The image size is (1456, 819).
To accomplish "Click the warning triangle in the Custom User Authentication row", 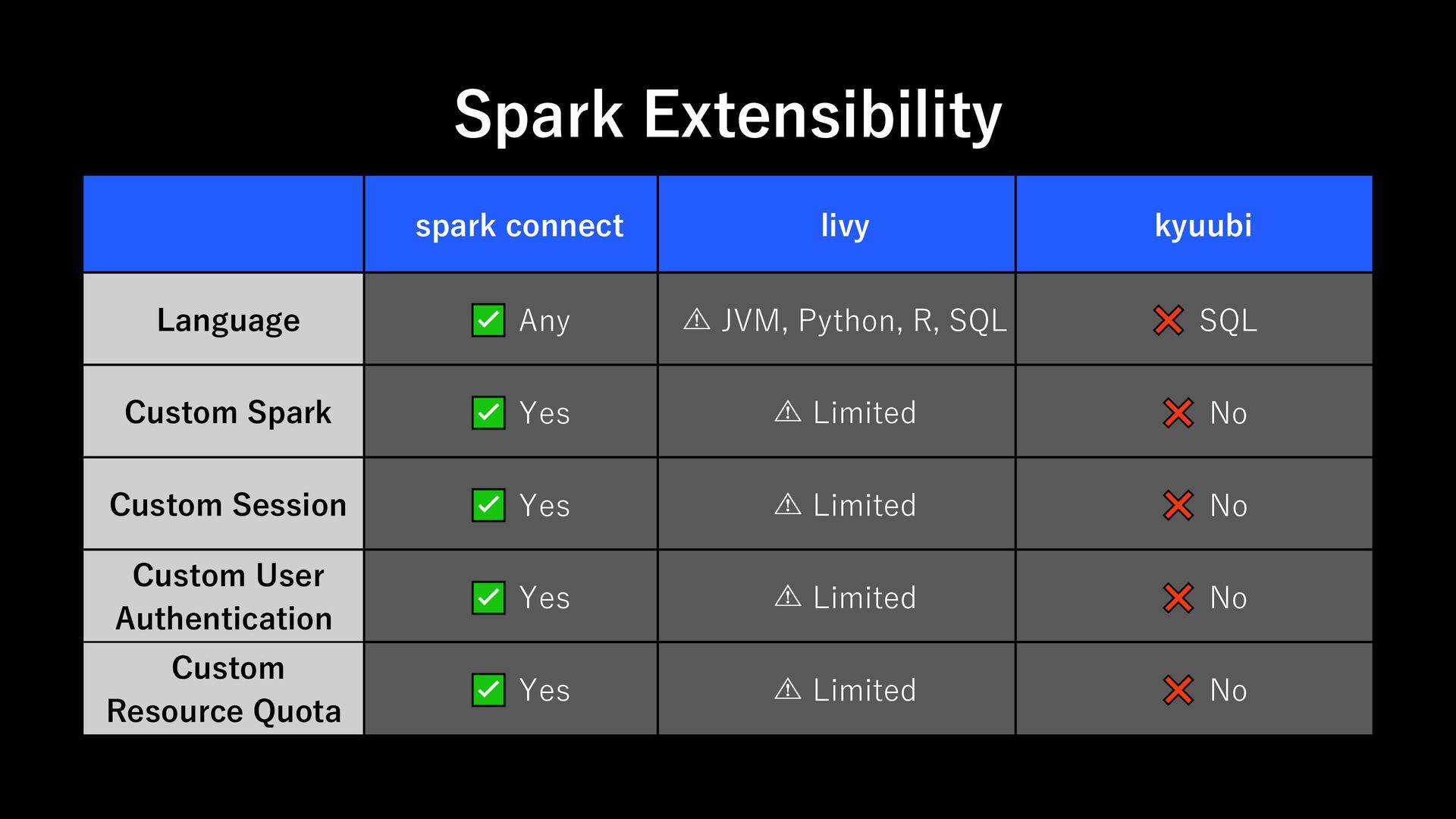I will (788, 597).
